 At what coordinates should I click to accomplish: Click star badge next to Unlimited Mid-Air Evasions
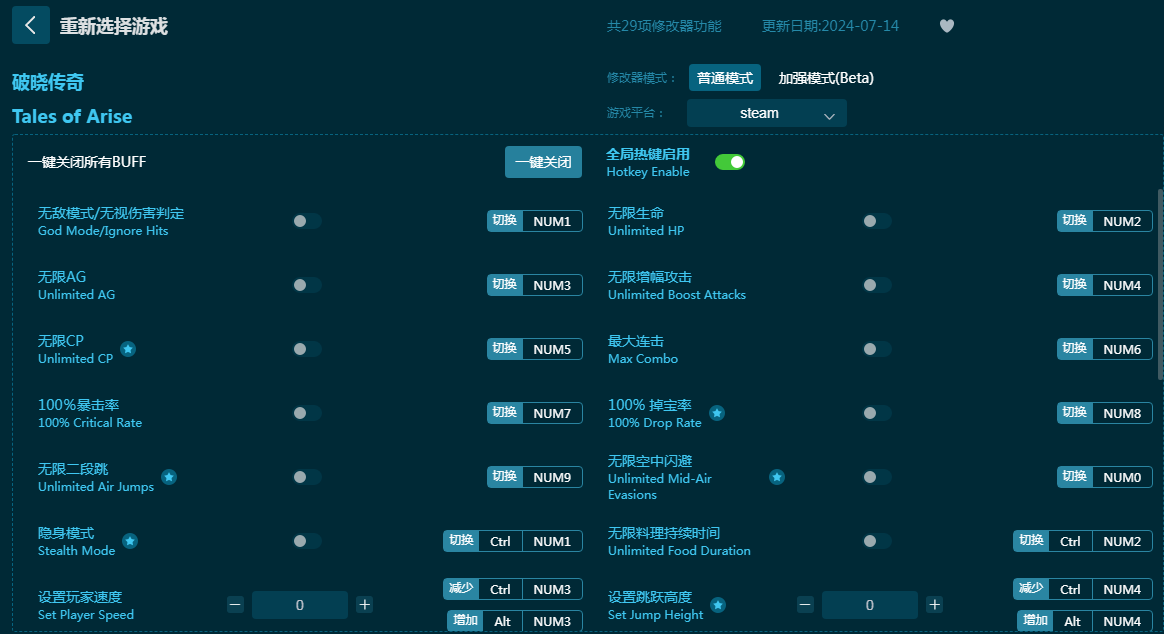pyautogui.click(x=776, y=477)
